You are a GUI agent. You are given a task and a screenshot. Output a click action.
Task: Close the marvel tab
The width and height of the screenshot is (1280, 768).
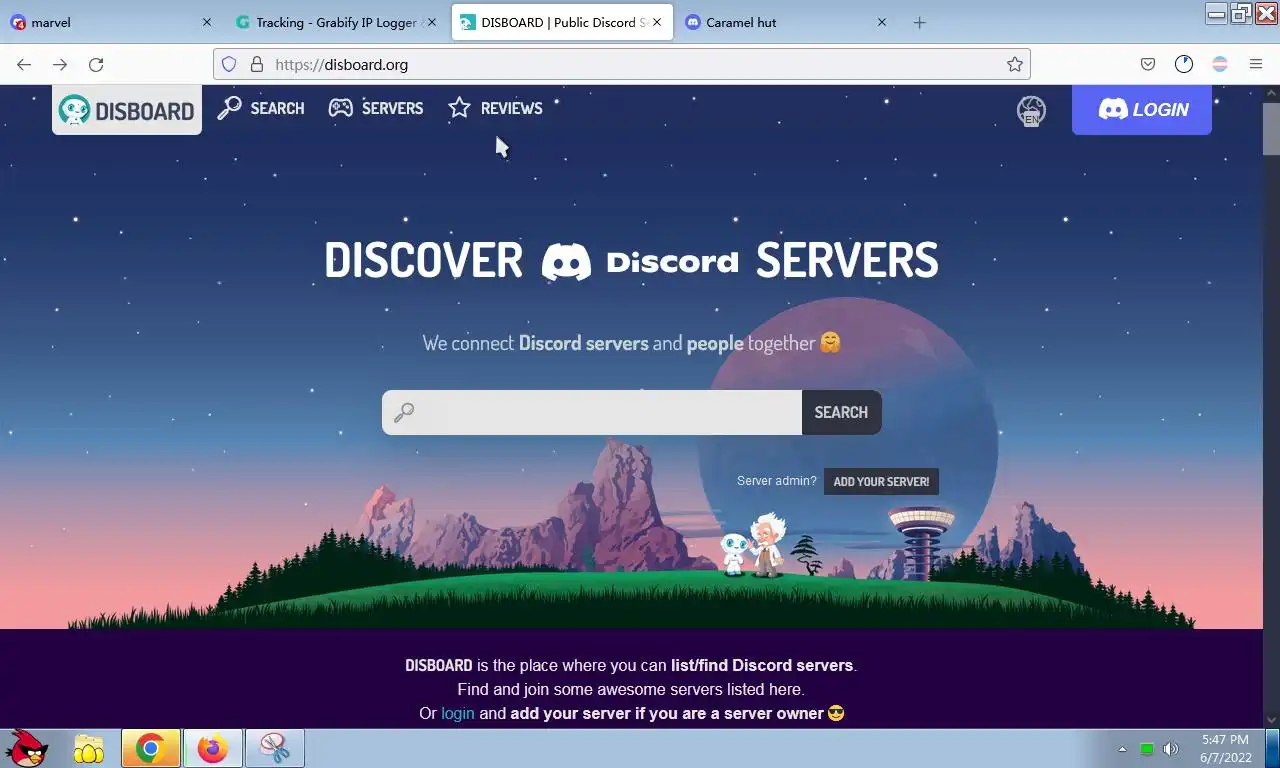coord(207,22)
